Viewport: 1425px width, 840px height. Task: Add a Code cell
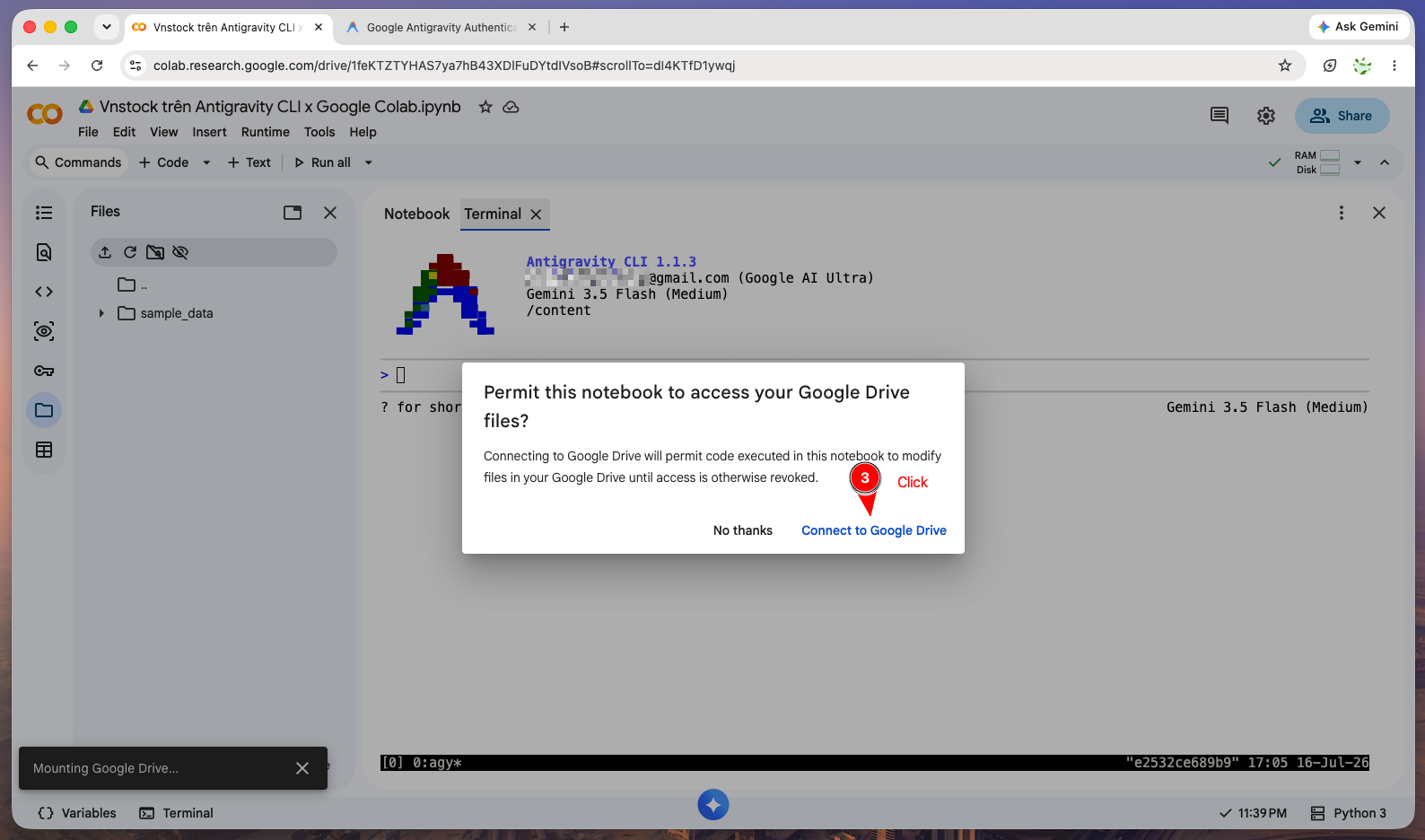(164, 162)
